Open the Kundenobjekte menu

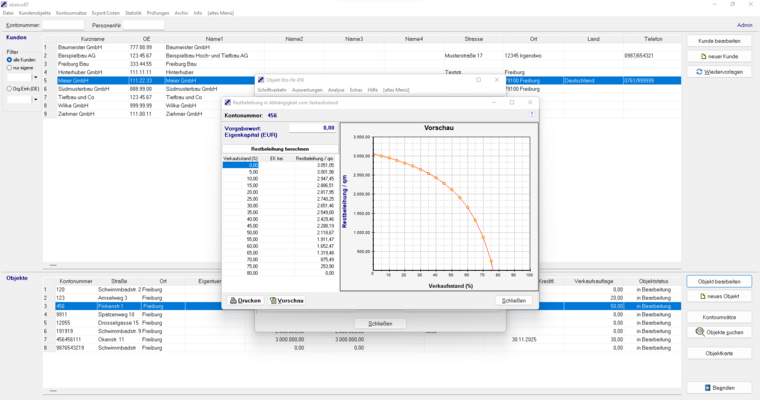point(35,13)
